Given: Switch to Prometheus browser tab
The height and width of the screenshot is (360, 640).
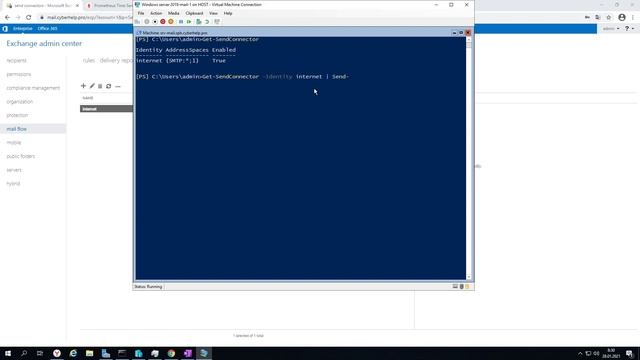Looking at the screenshot, I should [x=109, y=6].
